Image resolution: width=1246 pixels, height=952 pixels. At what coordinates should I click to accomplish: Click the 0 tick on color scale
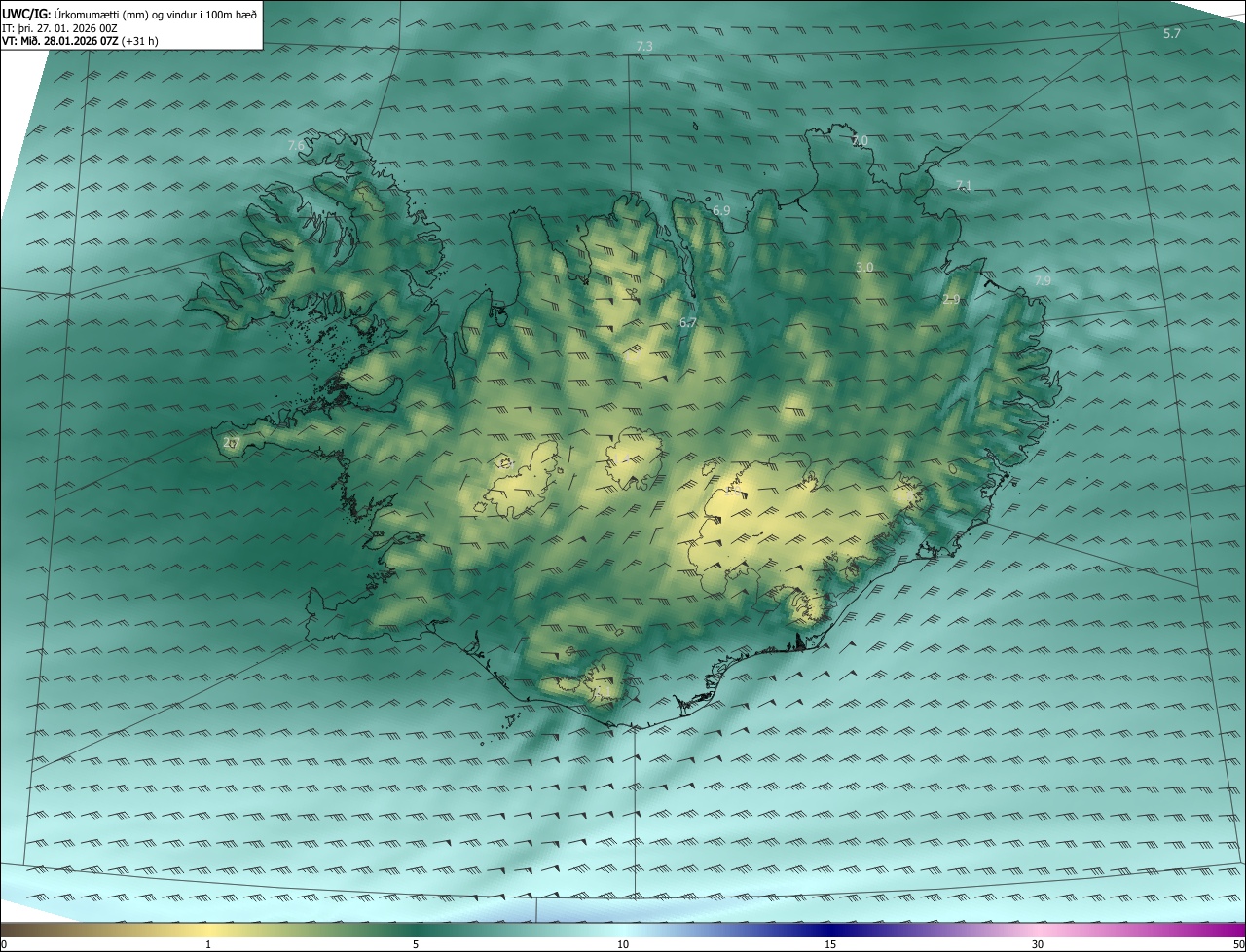pos(4,944)
